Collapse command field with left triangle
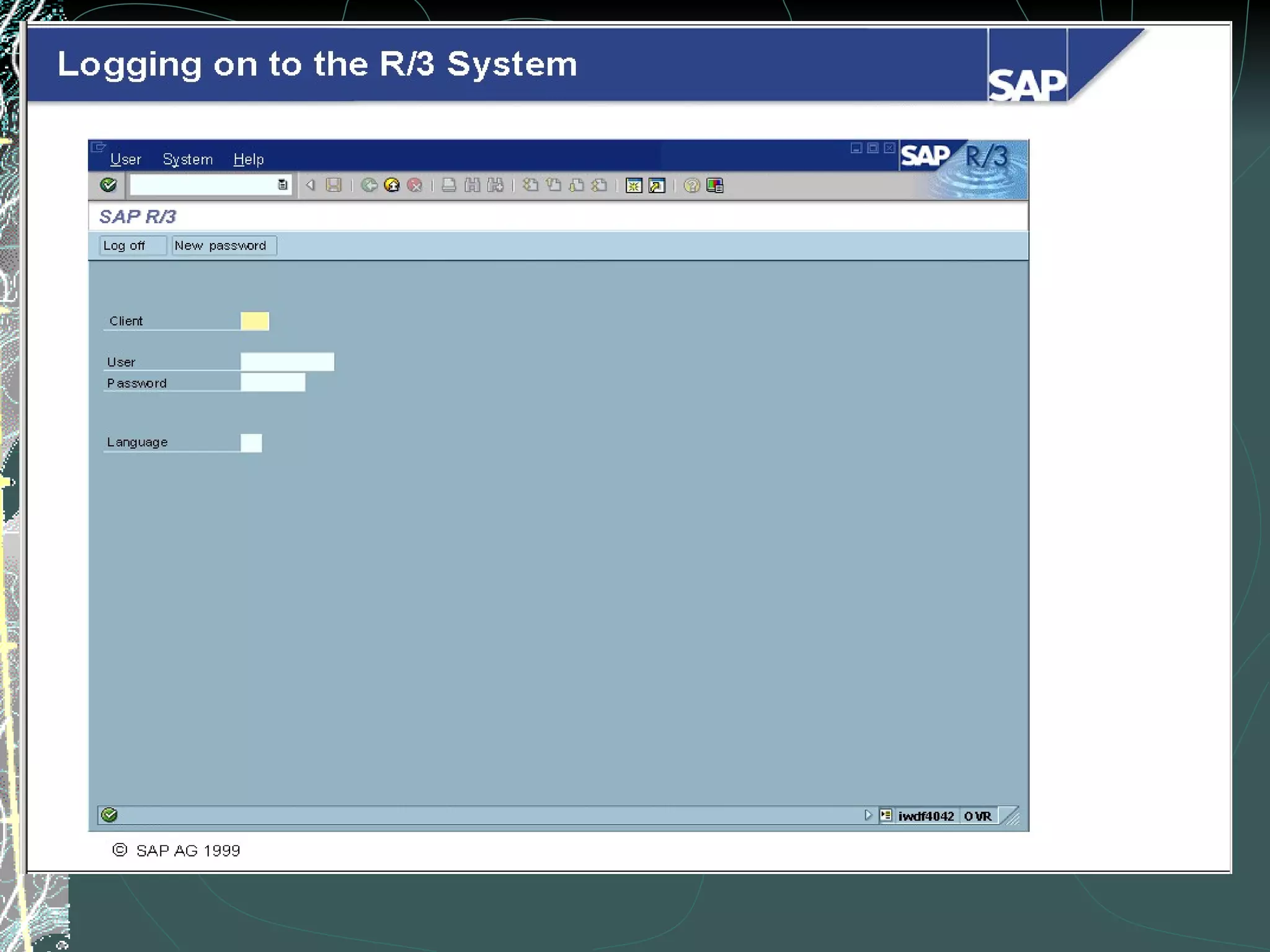This screenshot has width=1270, height=952. pos(310,185)
